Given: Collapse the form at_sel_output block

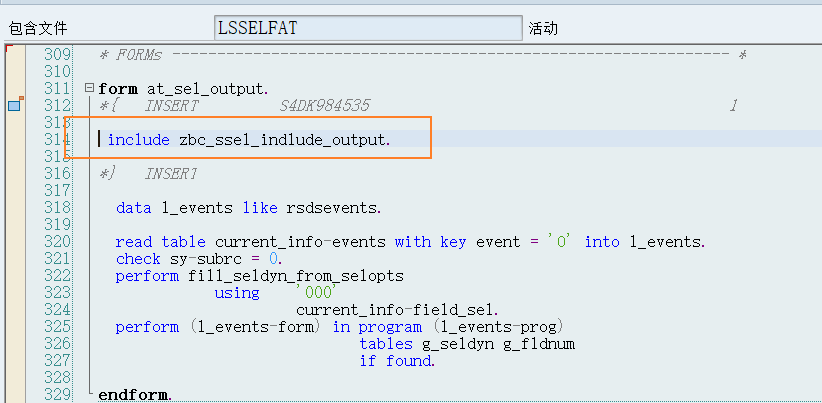Looking at the screenshot, I should click(x=90, y=88).
